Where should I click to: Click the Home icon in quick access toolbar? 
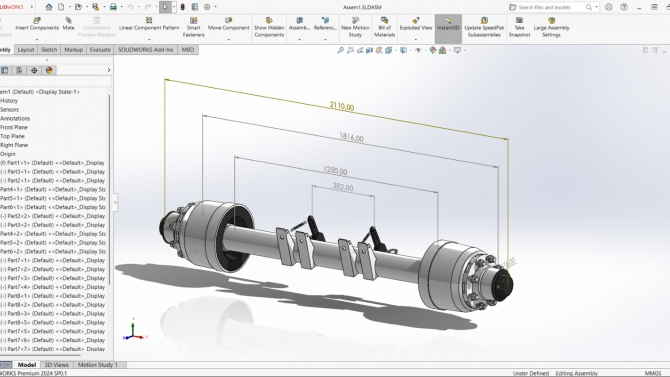coord(49,7)
